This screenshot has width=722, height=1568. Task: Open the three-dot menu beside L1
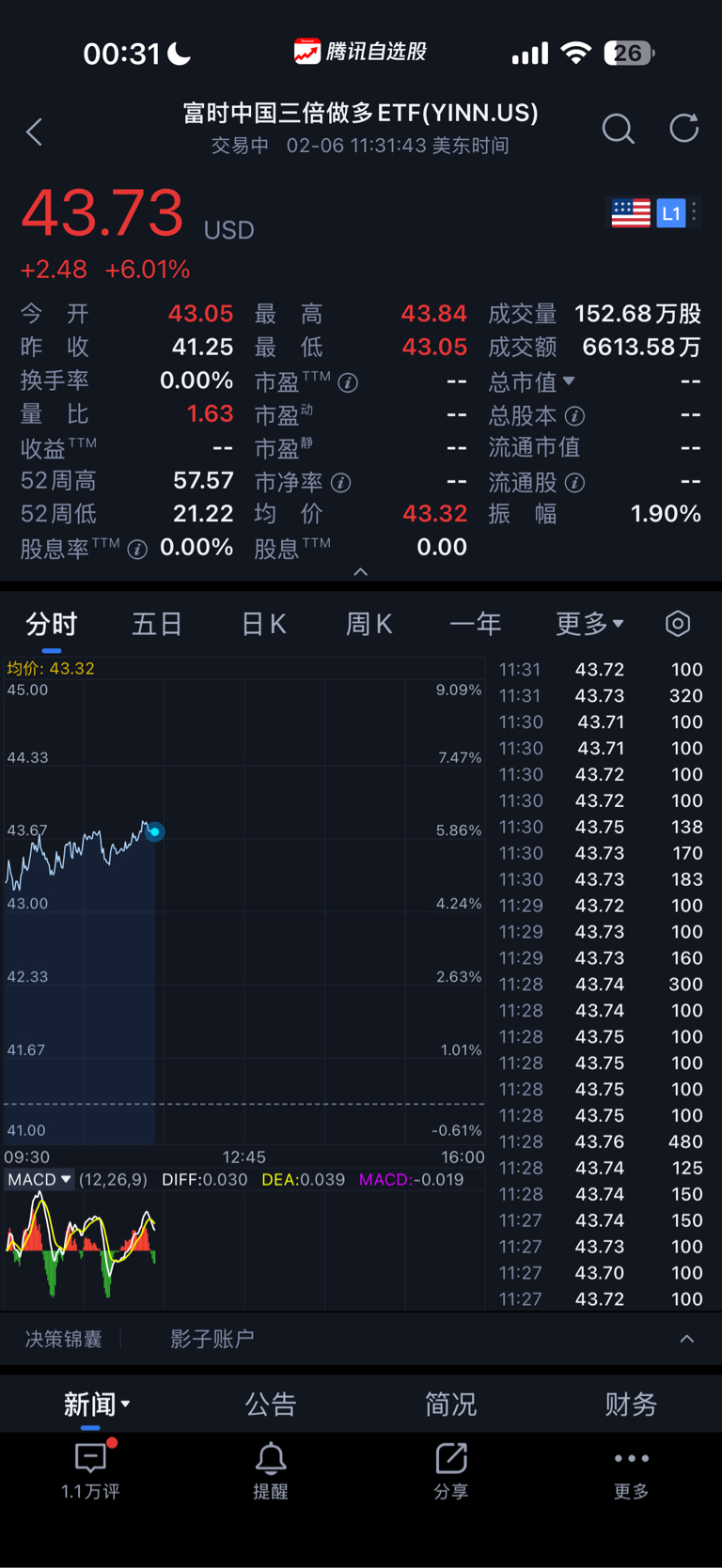(x=695, y=212)
